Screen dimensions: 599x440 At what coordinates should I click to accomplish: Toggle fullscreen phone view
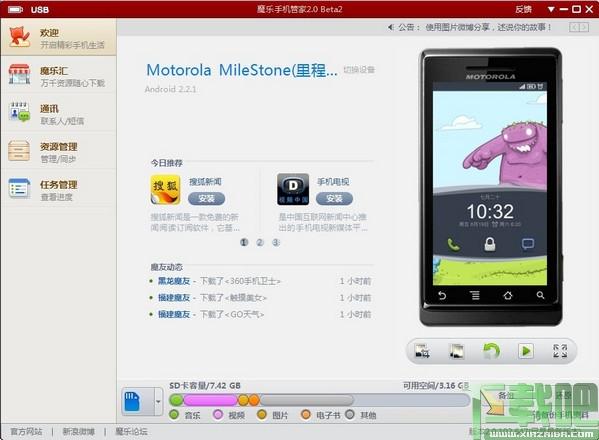point(560,351)
